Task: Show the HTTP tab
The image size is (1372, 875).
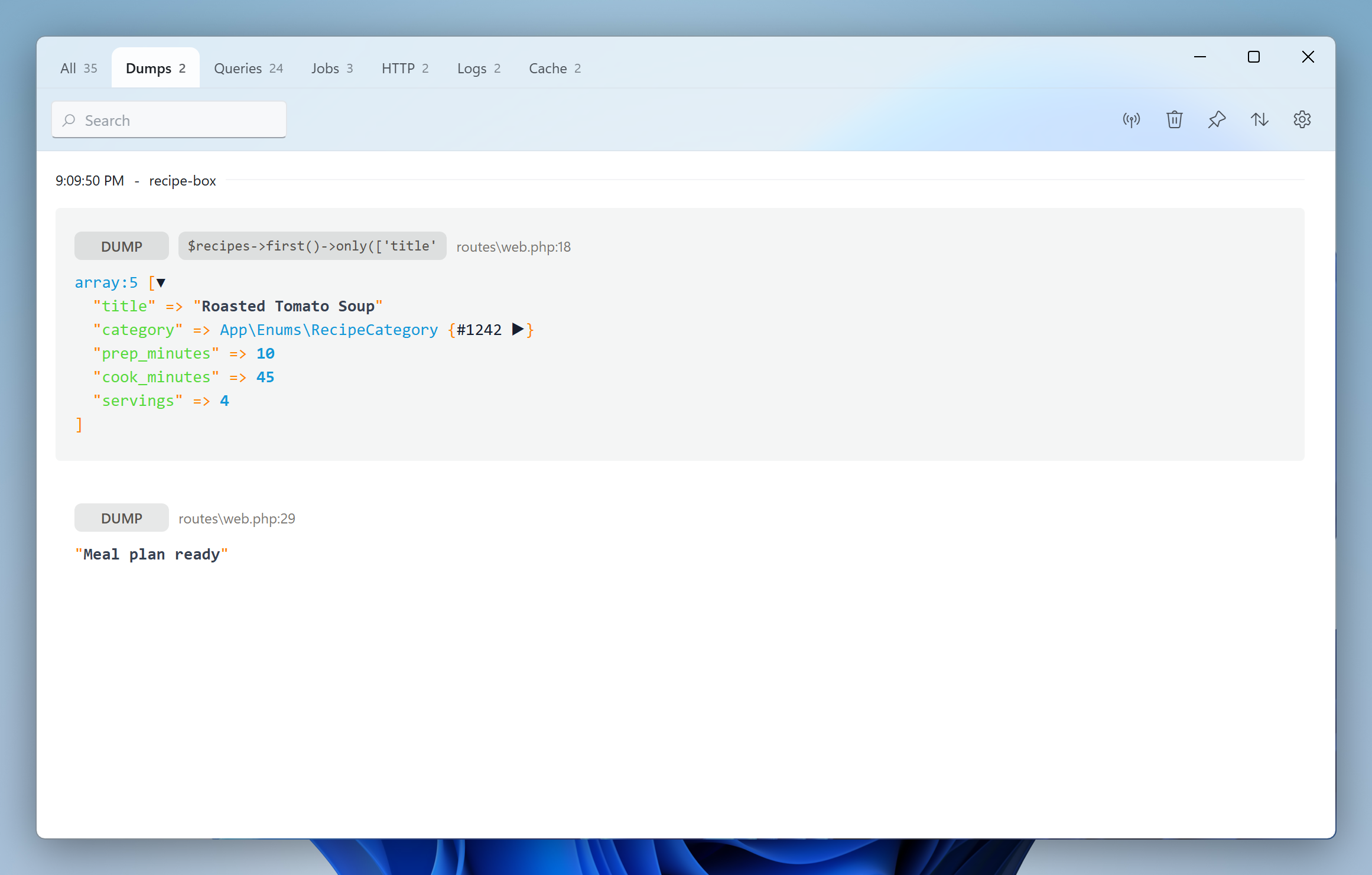Action: [405, 69]
